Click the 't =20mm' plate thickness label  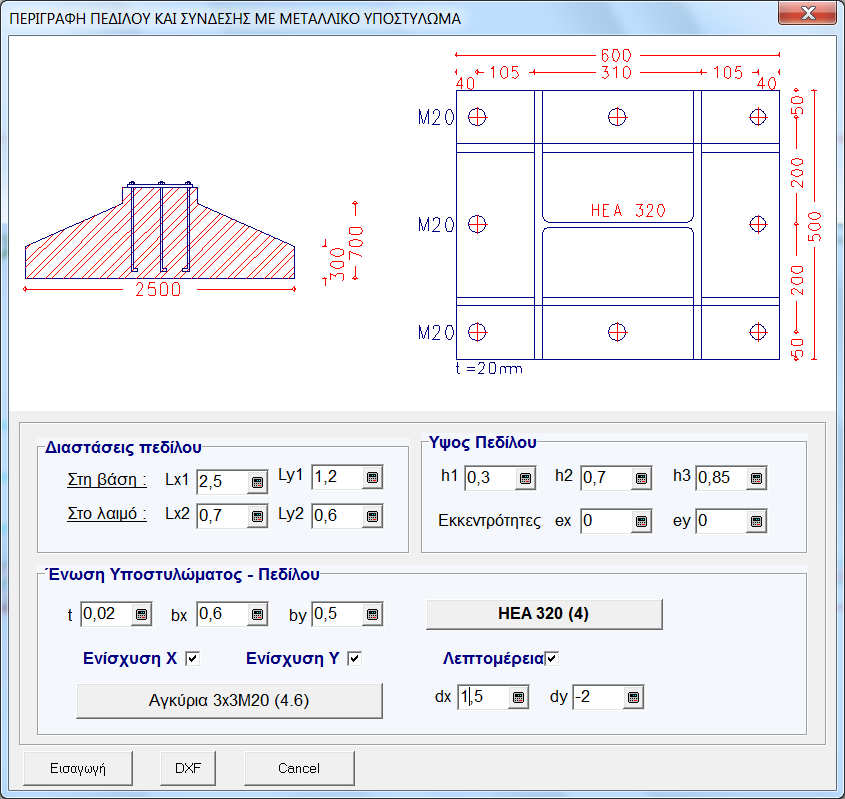[x=489, y=369]
